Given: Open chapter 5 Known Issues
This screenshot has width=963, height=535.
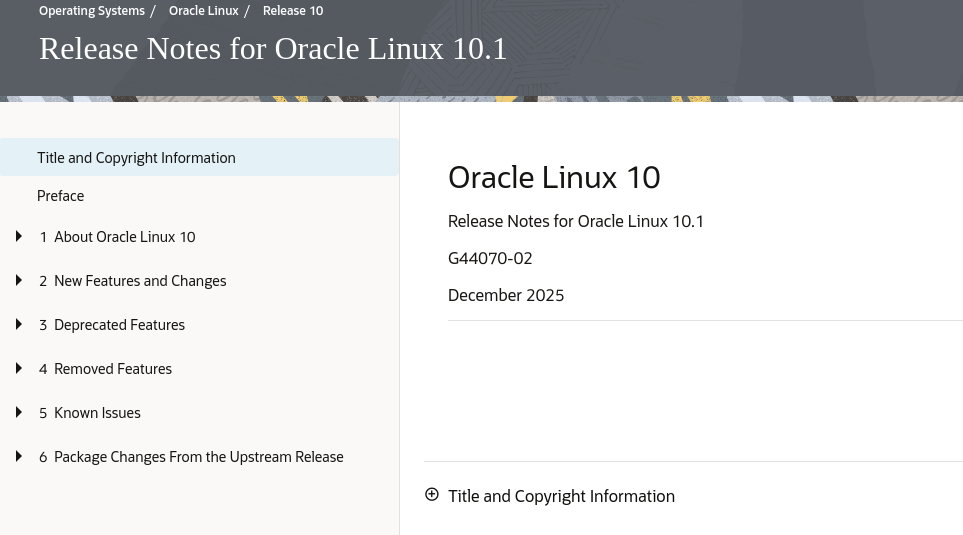Looking at the screenshot, I should pos(90,413).
